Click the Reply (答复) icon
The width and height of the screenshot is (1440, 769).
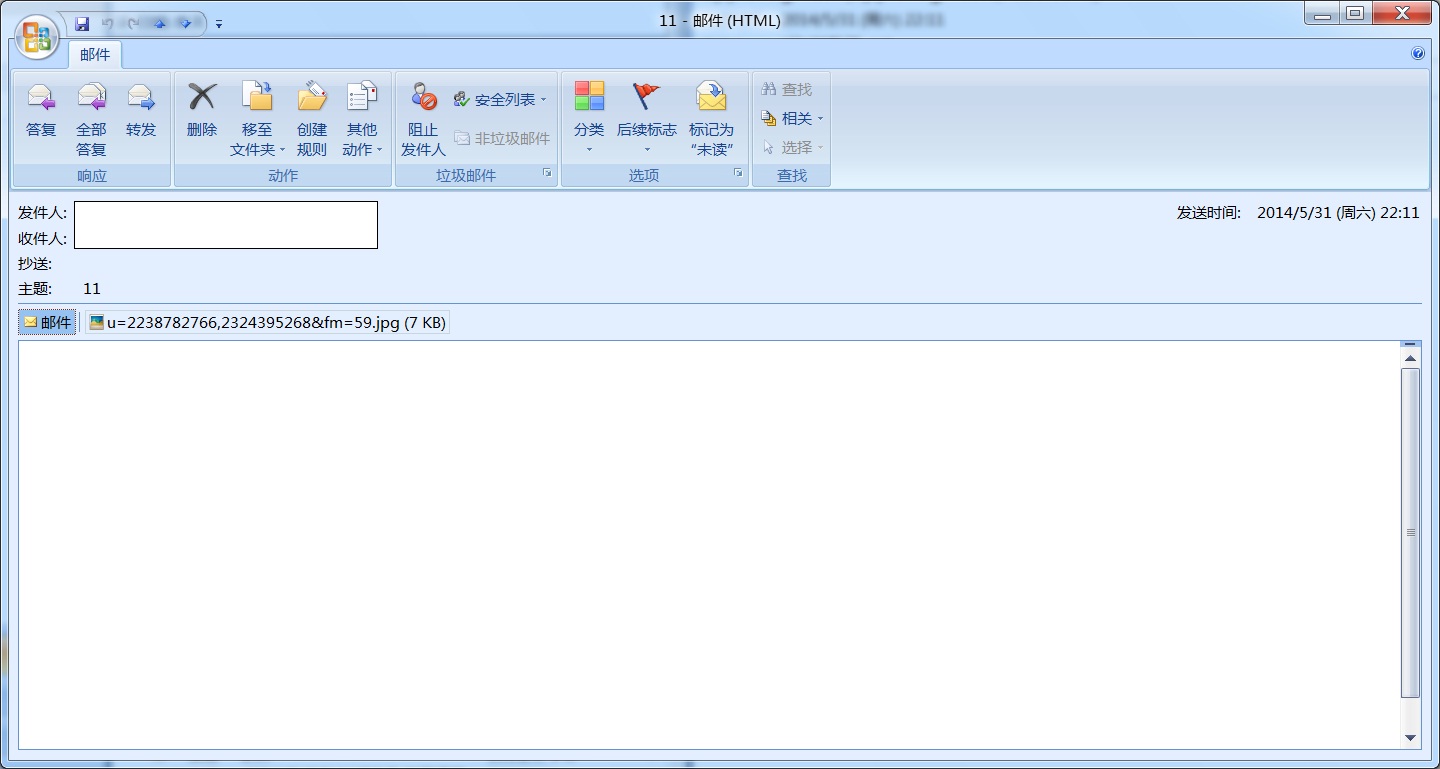pos(41,97)
